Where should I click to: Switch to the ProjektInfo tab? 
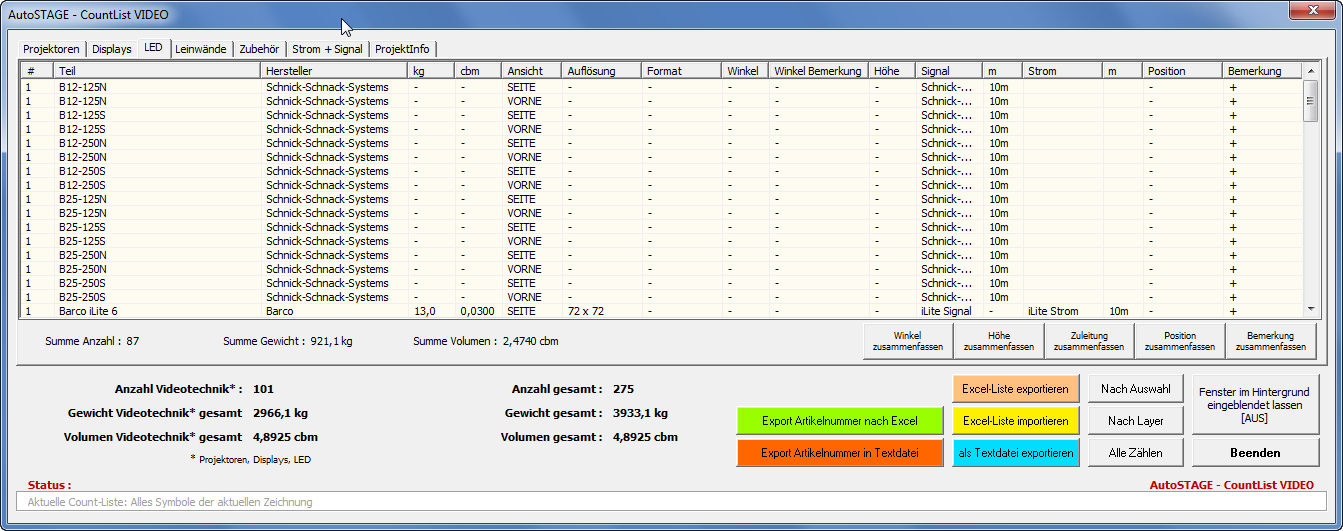(403, 49)
